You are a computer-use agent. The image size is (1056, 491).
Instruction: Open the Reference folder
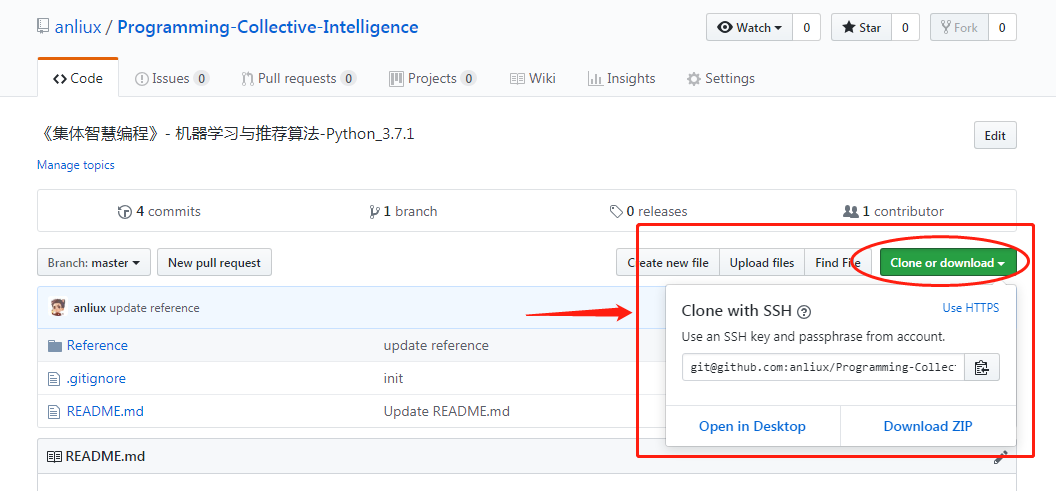coord(97,346)
